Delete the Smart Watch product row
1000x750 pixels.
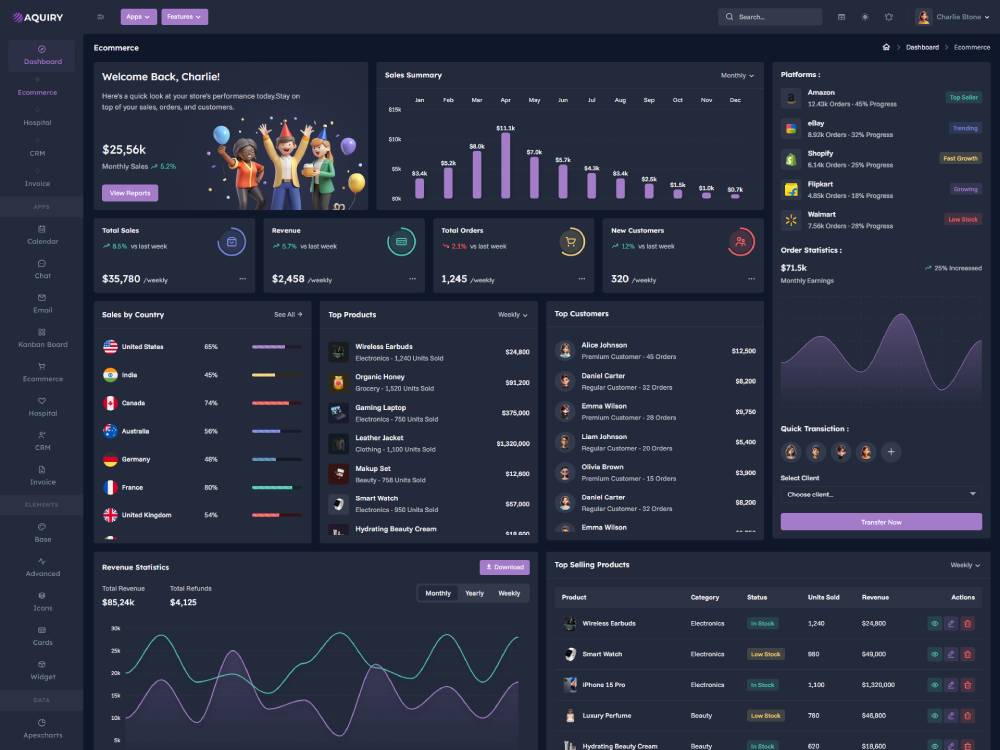tap(968, 654)
